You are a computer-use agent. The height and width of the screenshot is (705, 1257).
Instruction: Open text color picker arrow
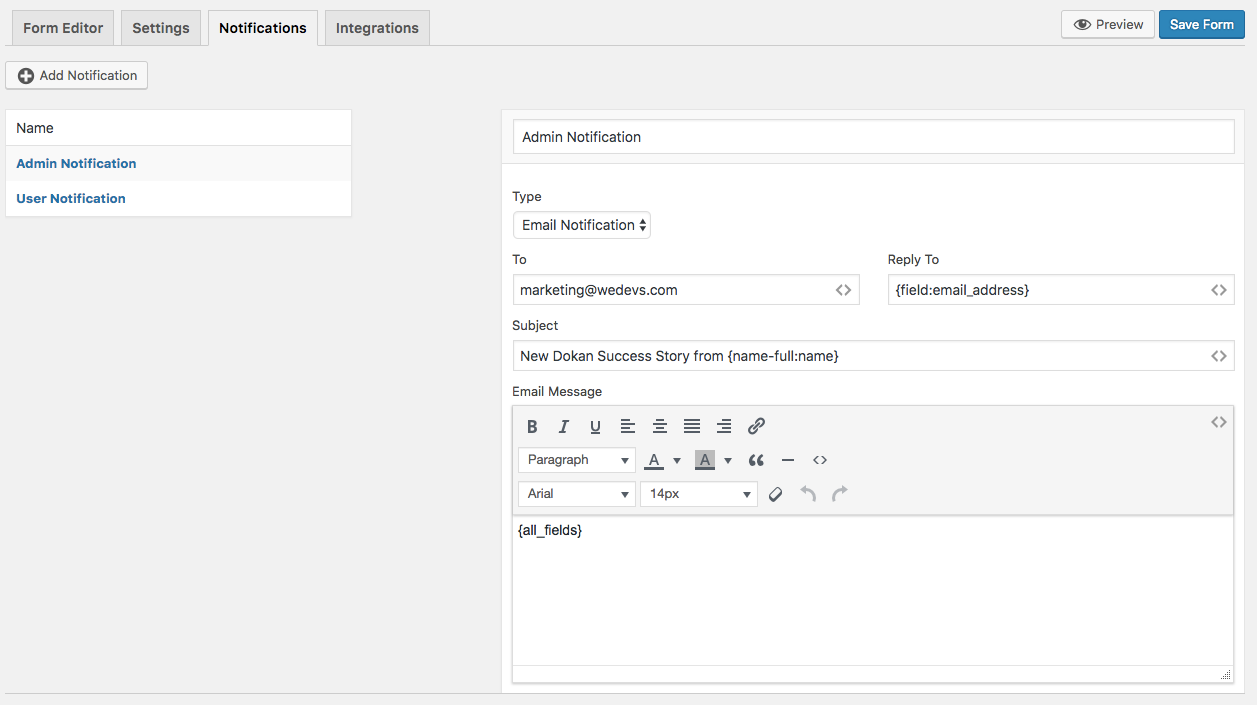677,460
